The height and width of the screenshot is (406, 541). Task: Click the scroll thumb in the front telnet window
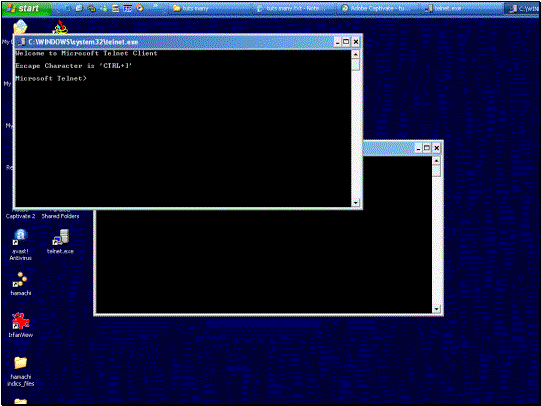(x=355, y=65)
